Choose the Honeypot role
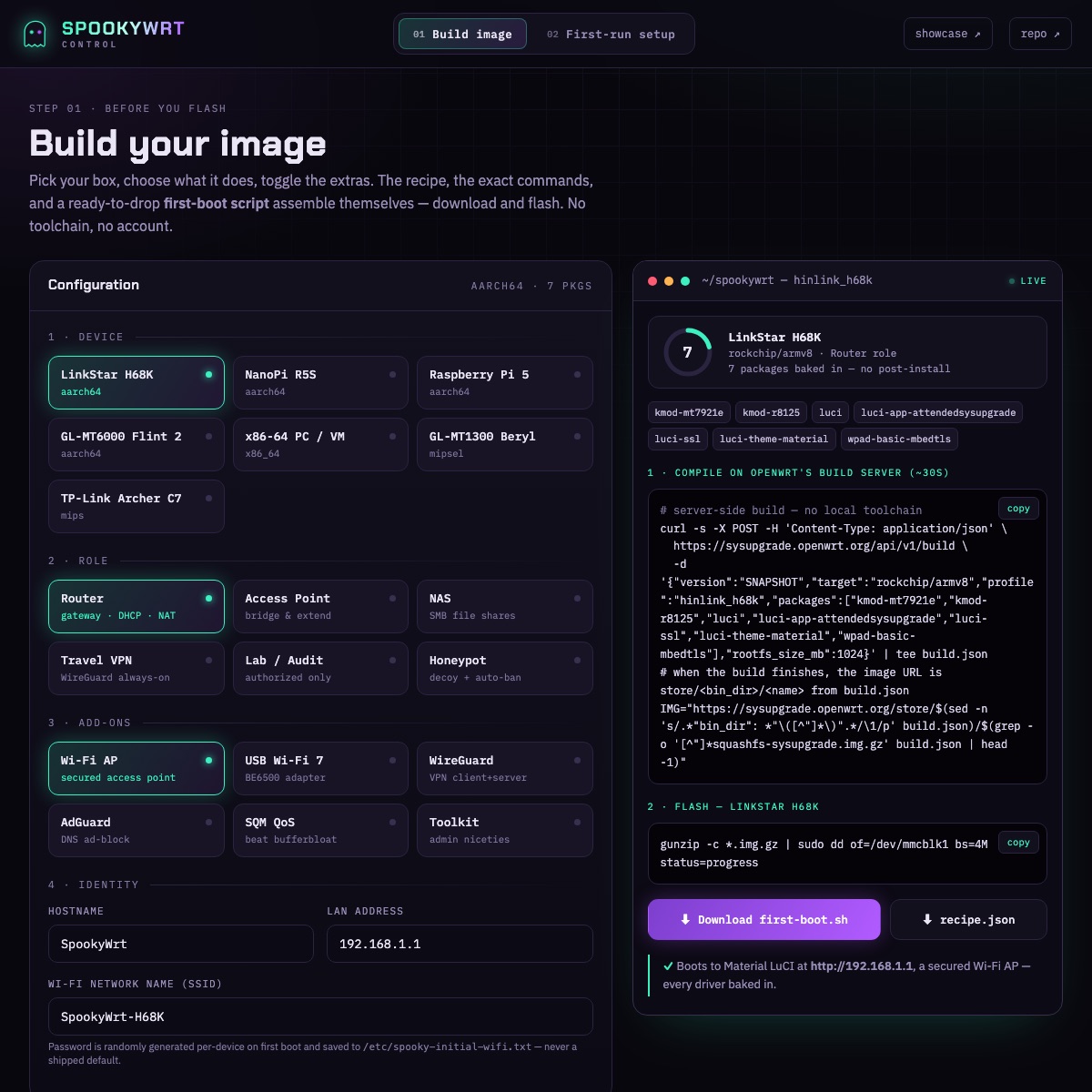 [x=505, y=668]
